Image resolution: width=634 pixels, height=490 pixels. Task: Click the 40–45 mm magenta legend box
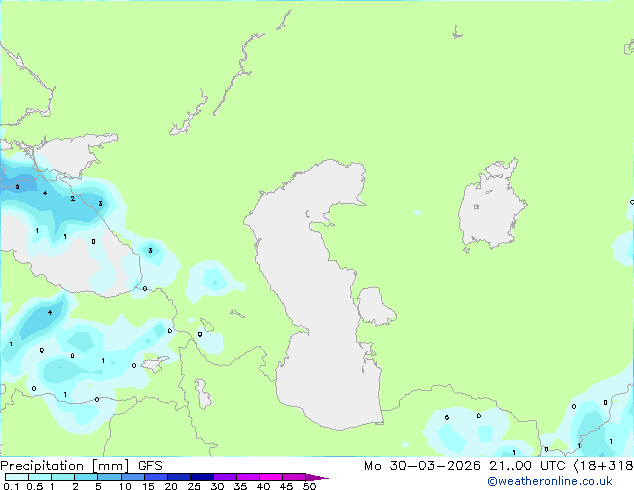coord(271,477)
